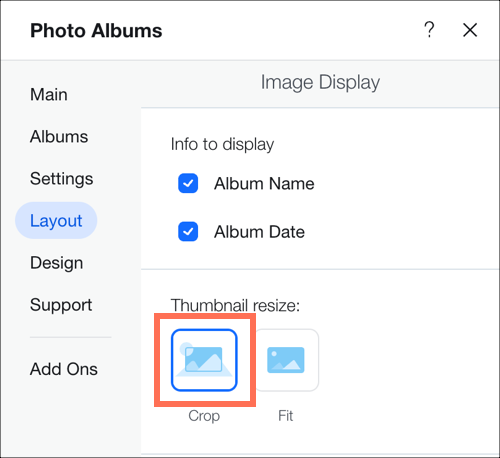Click the Photo Albums panel title
Screen dimensions: 500x458
pyautogui.click(x=96, y=31)
